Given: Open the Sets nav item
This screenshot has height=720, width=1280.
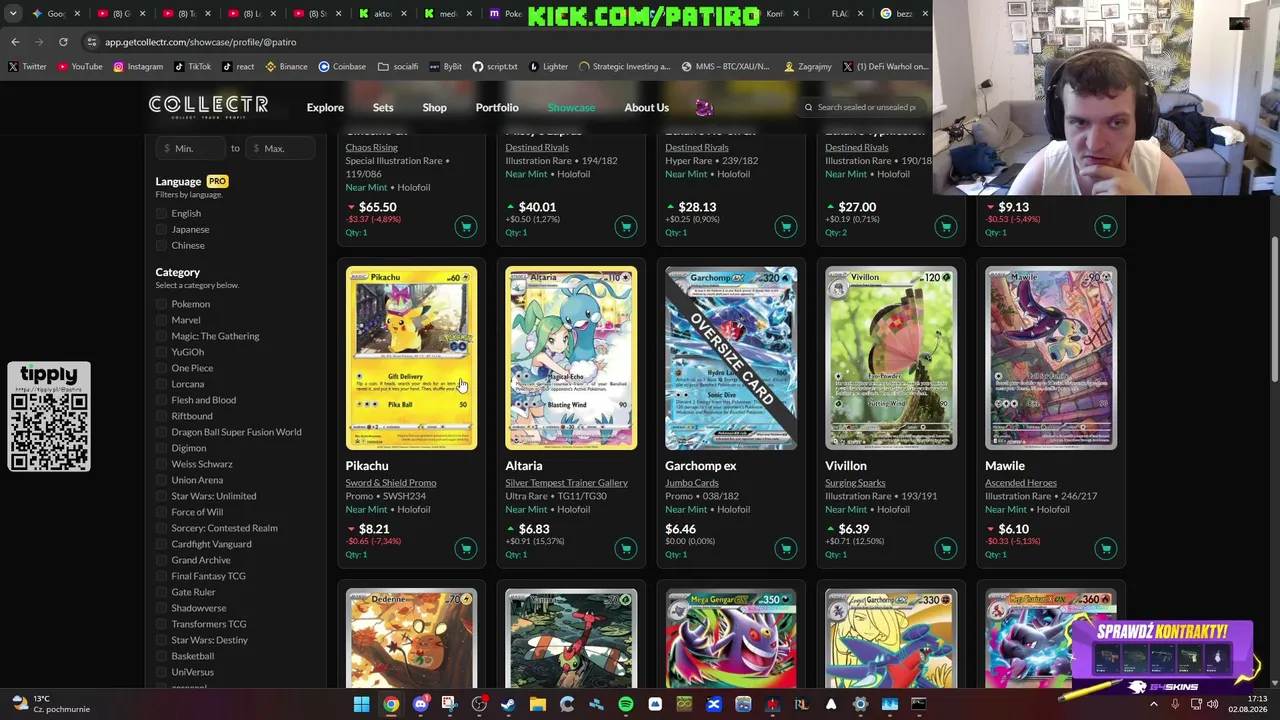Looking at the screenshot, I should (x=383, y=107).
